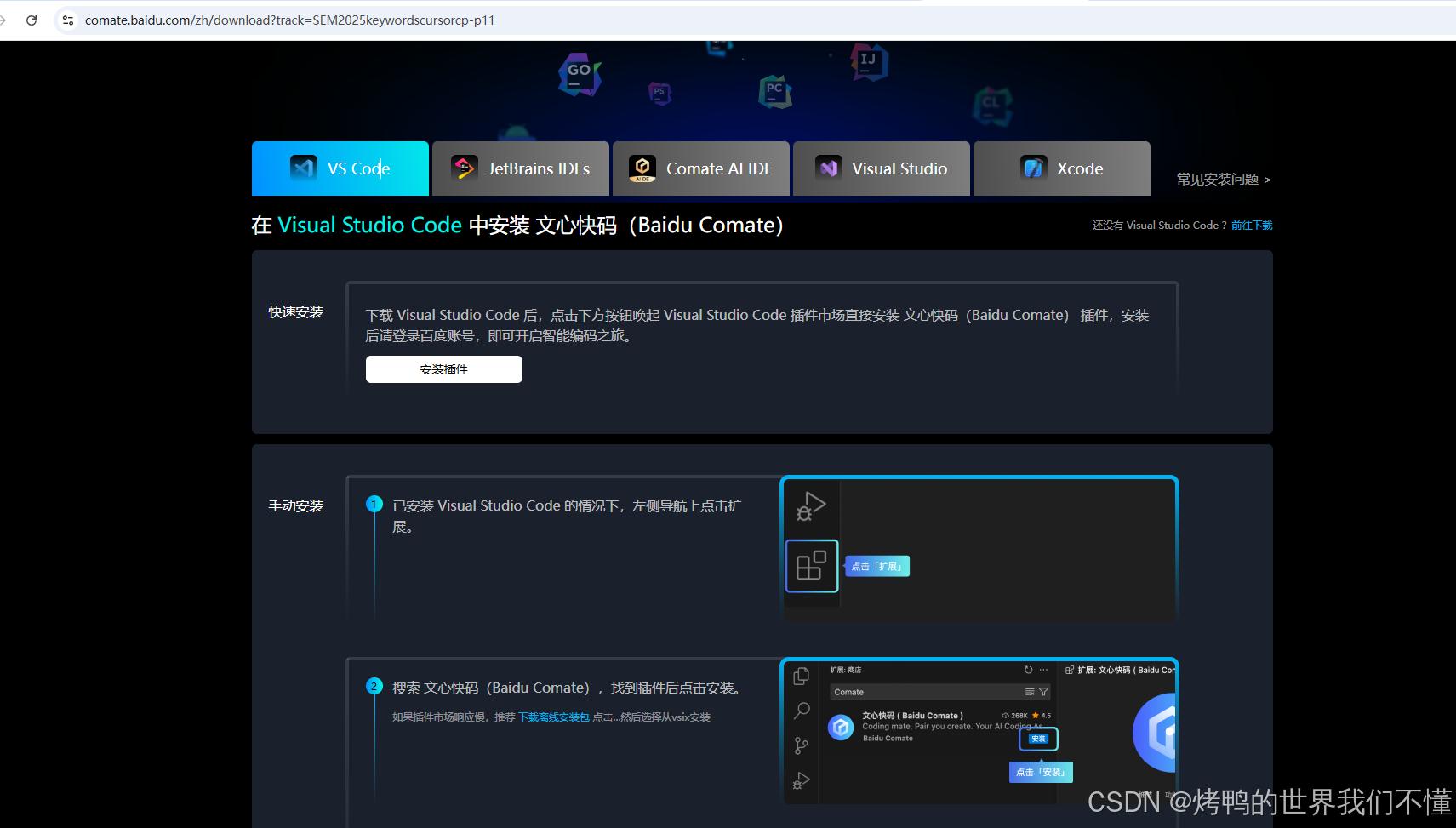
Task: Click the PC PyCharm floating icon
Action: tap(775, 91)
